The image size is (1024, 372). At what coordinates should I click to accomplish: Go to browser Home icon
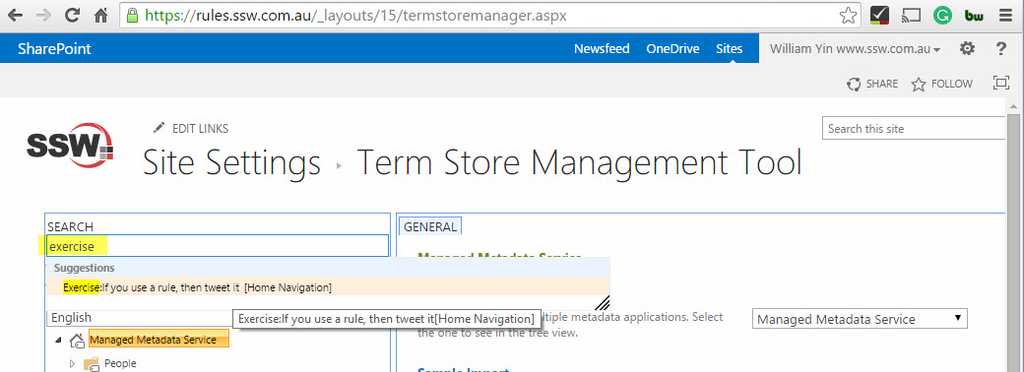(101, 15)
